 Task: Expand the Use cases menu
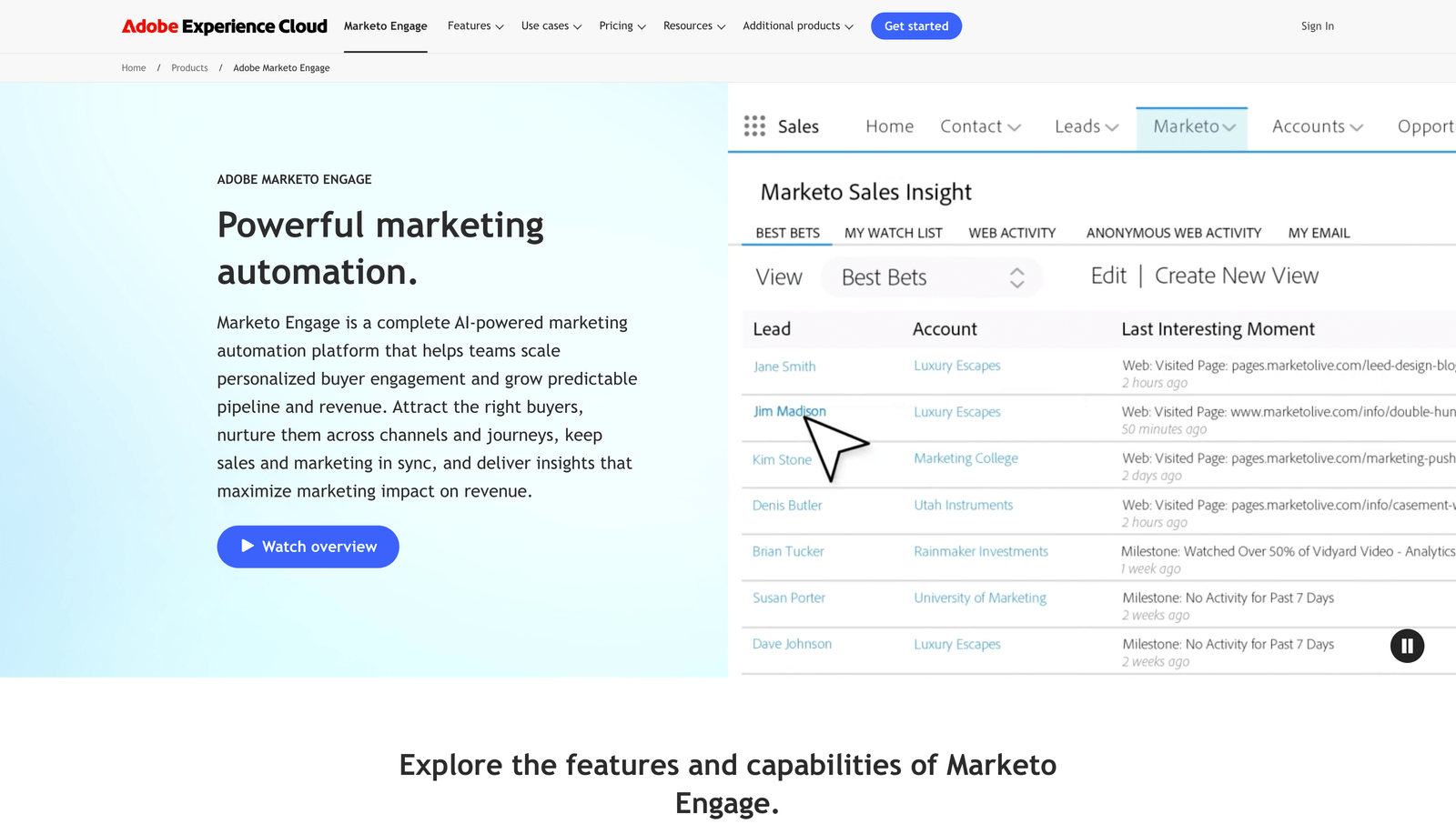click(x=551, y=26)
